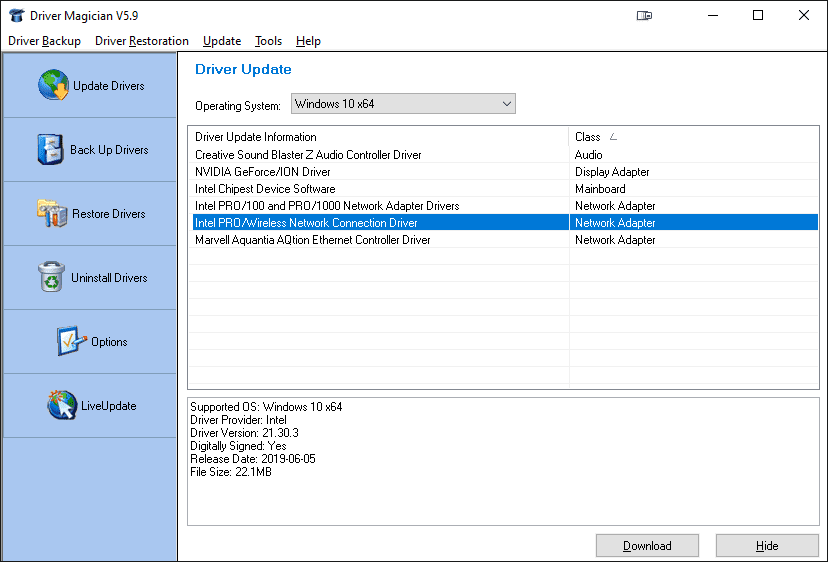Click the title bar tablet mode icon
The height and width of the screenshot is (562, 828).
pos(645,15)
